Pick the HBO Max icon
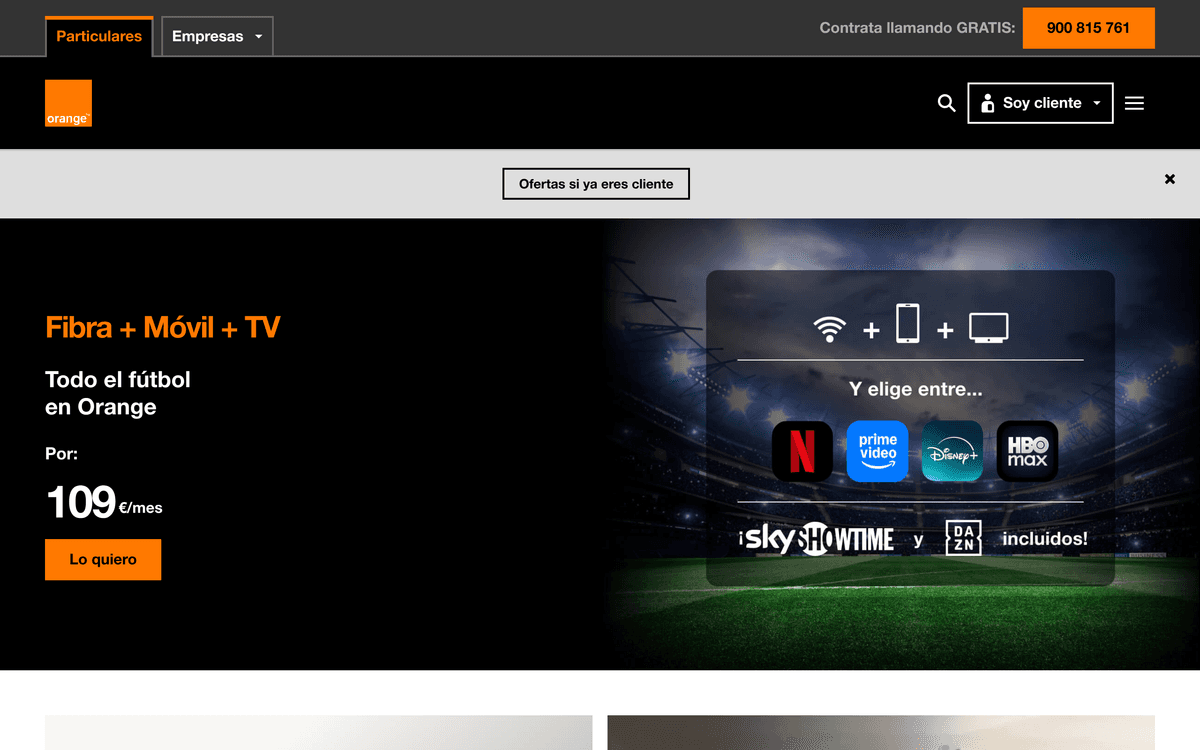 click(1027, 451)
